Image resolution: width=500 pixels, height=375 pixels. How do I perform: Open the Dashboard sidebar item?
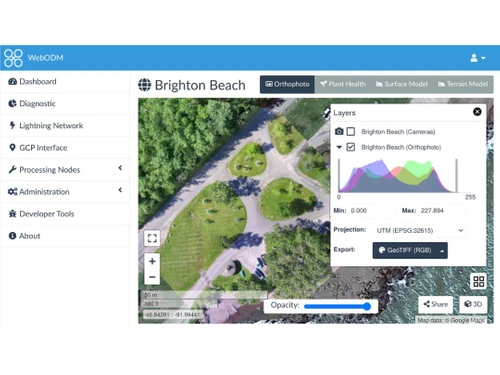click(x=65, y=82)
